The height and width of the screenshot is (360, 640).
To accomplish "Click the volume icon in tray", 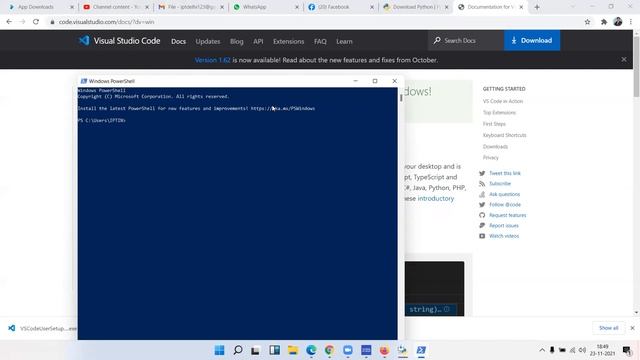I will [x=582, y=350].
